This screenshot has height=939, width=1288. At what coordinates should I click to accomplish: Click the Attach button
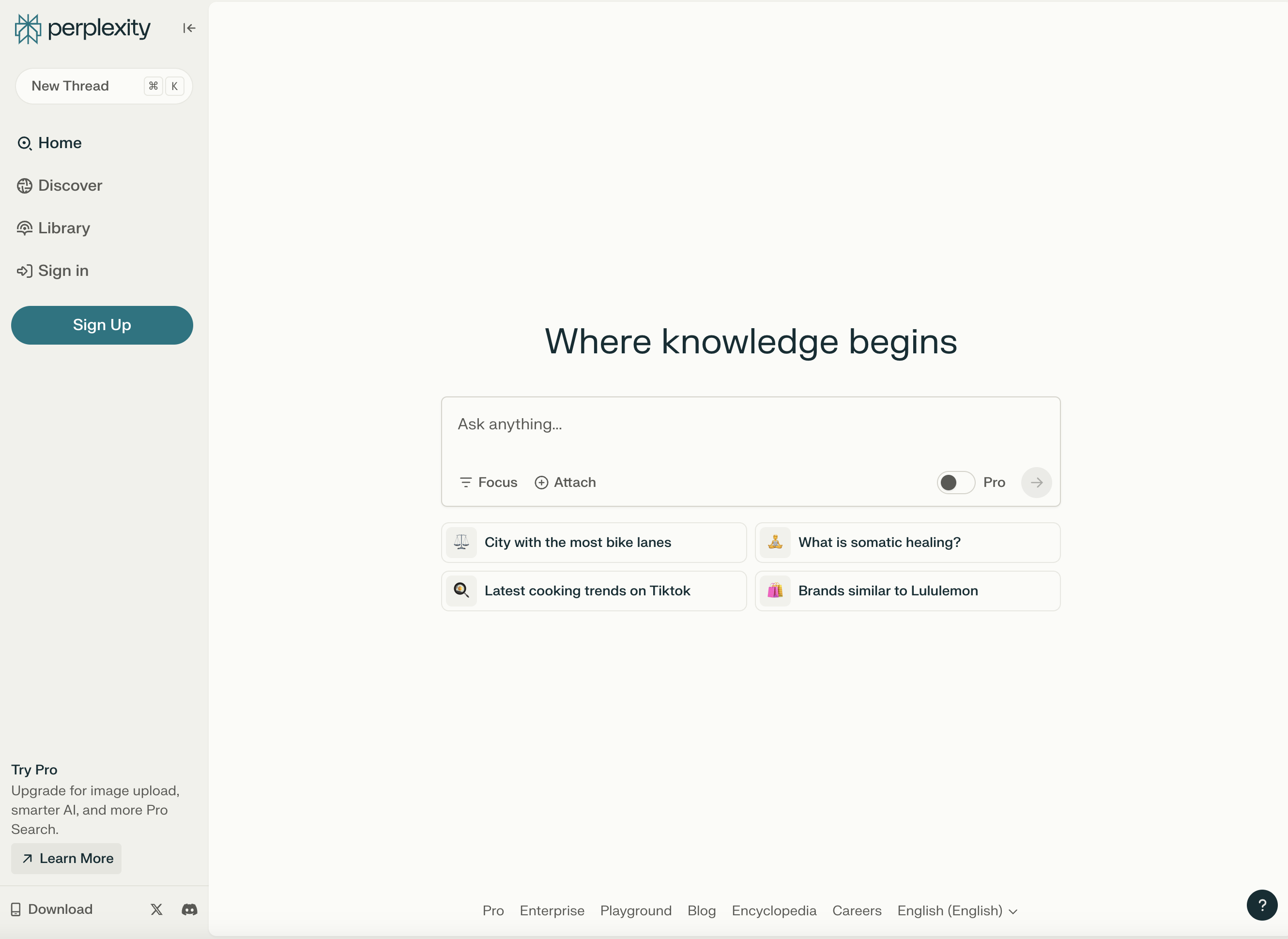coord(565,483)
